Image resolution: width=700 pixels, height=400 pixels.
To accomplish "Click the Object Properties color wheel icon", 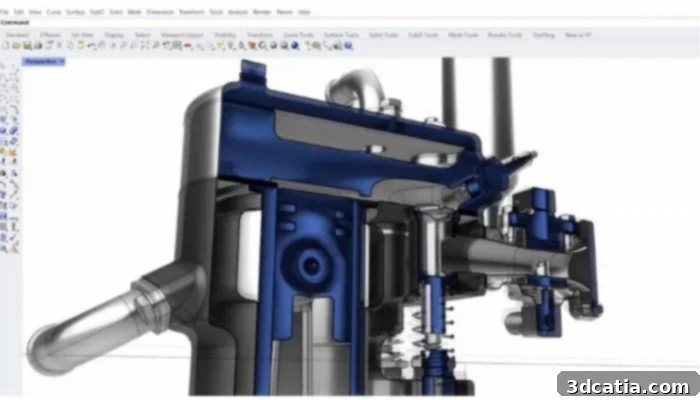I will pos(262,46).
